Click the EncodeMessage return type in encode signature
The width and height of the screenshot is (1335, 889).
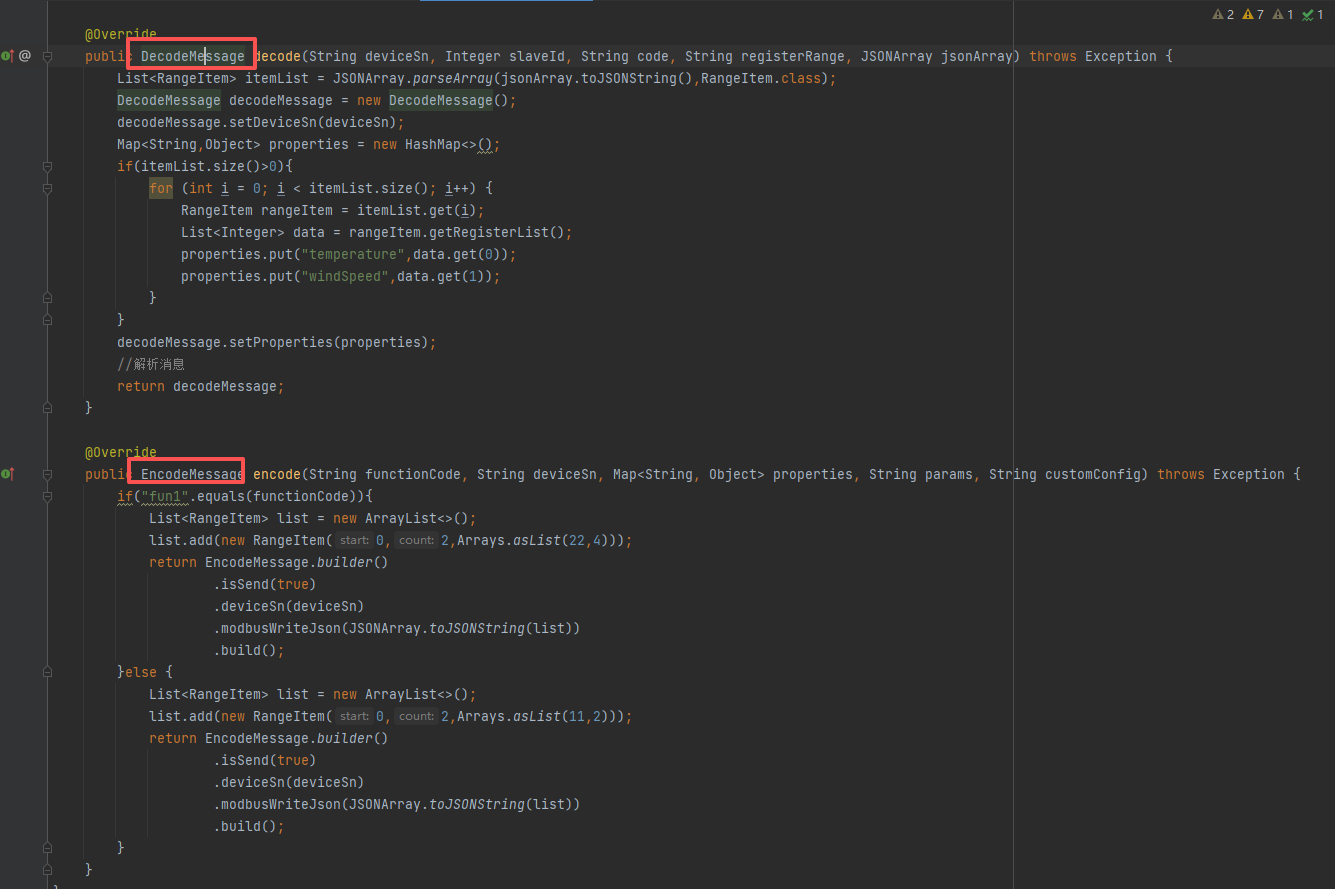click(x=192, y=474)
